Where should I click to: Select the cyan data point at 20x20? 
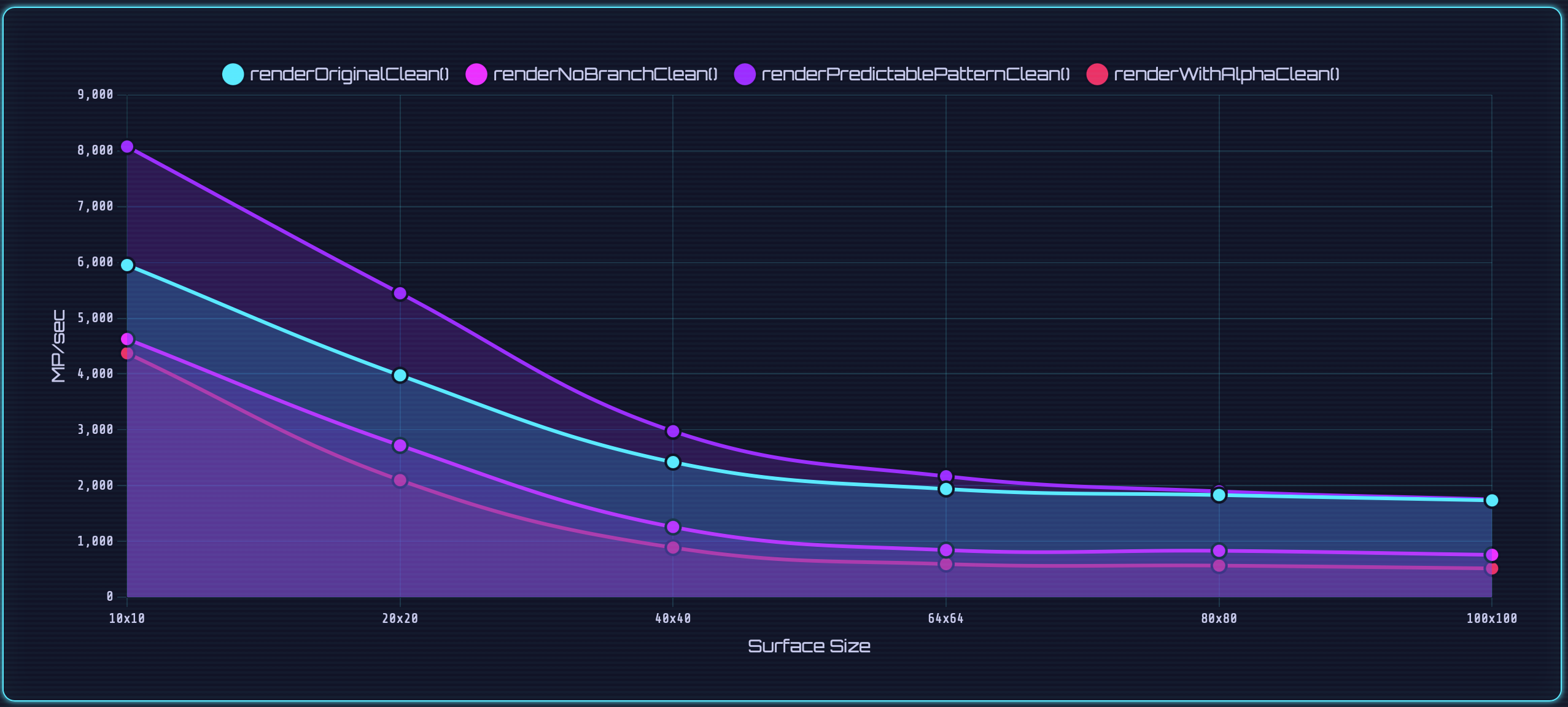click(400, 375)
